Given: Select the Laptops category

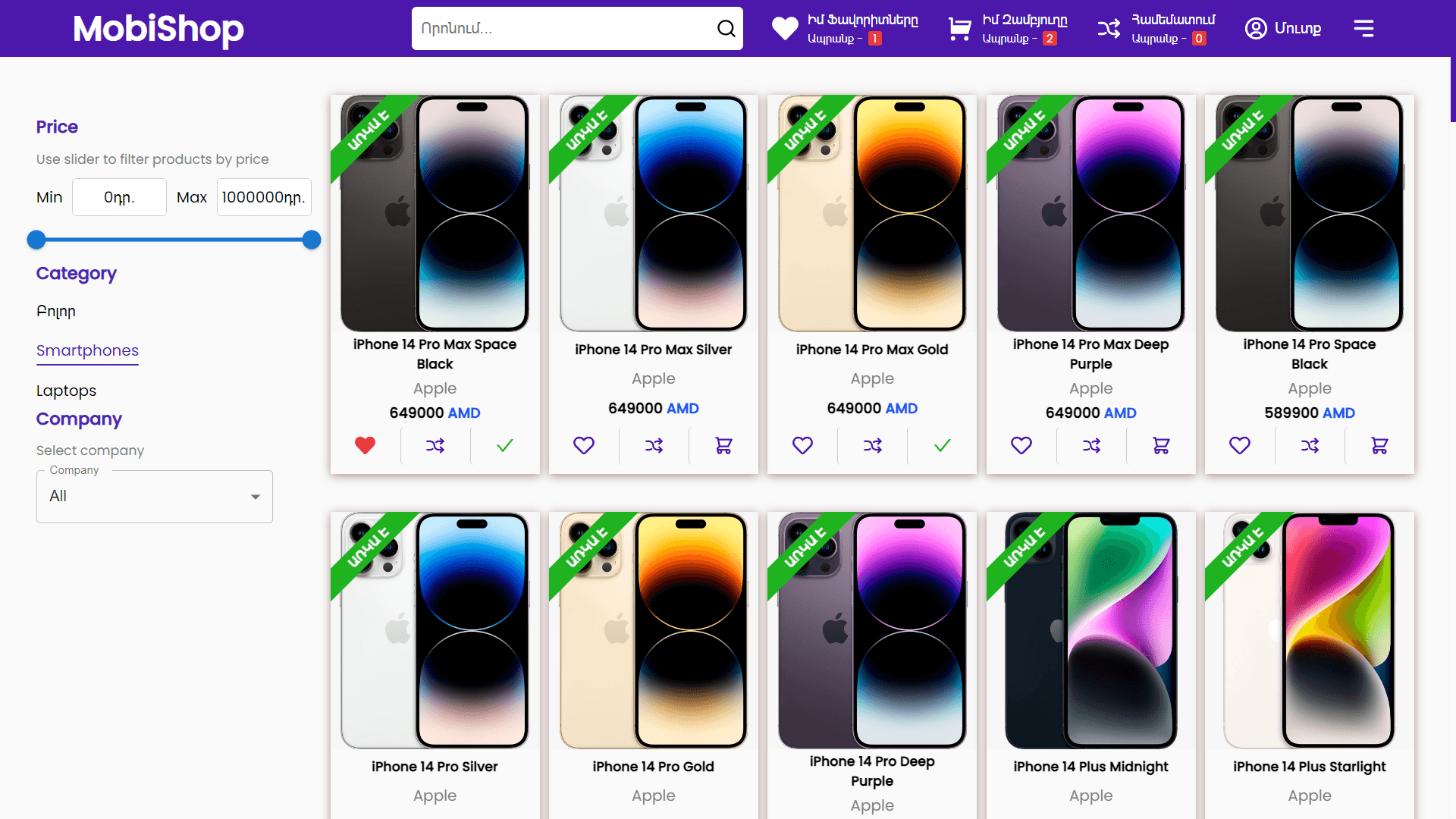Looking at the screenshot, I should coord(66,391).
